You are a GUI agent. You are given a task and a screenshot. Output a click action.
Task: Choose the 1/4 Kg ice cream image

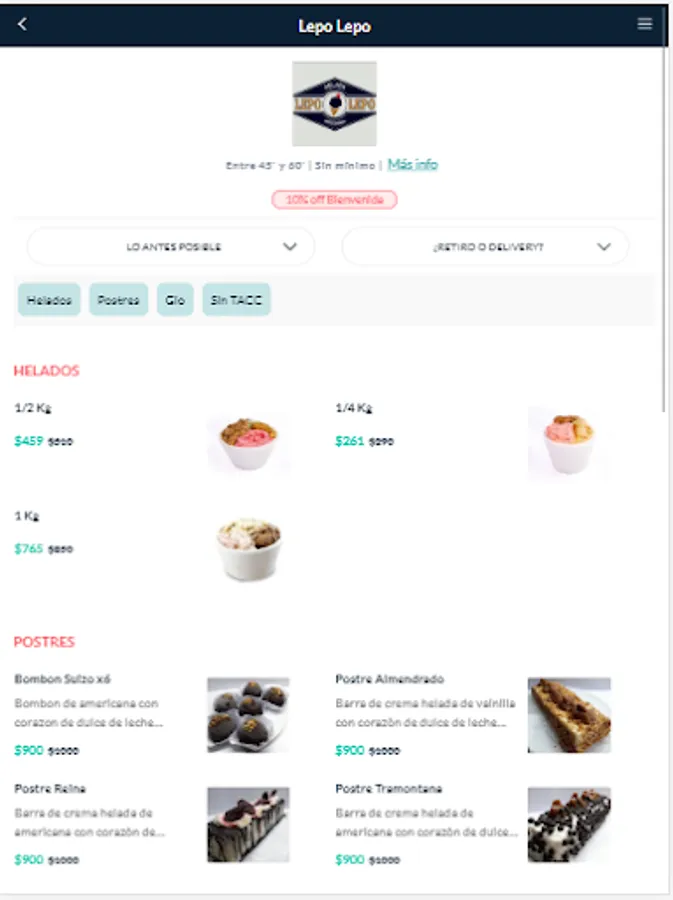(x=569, y=444)
